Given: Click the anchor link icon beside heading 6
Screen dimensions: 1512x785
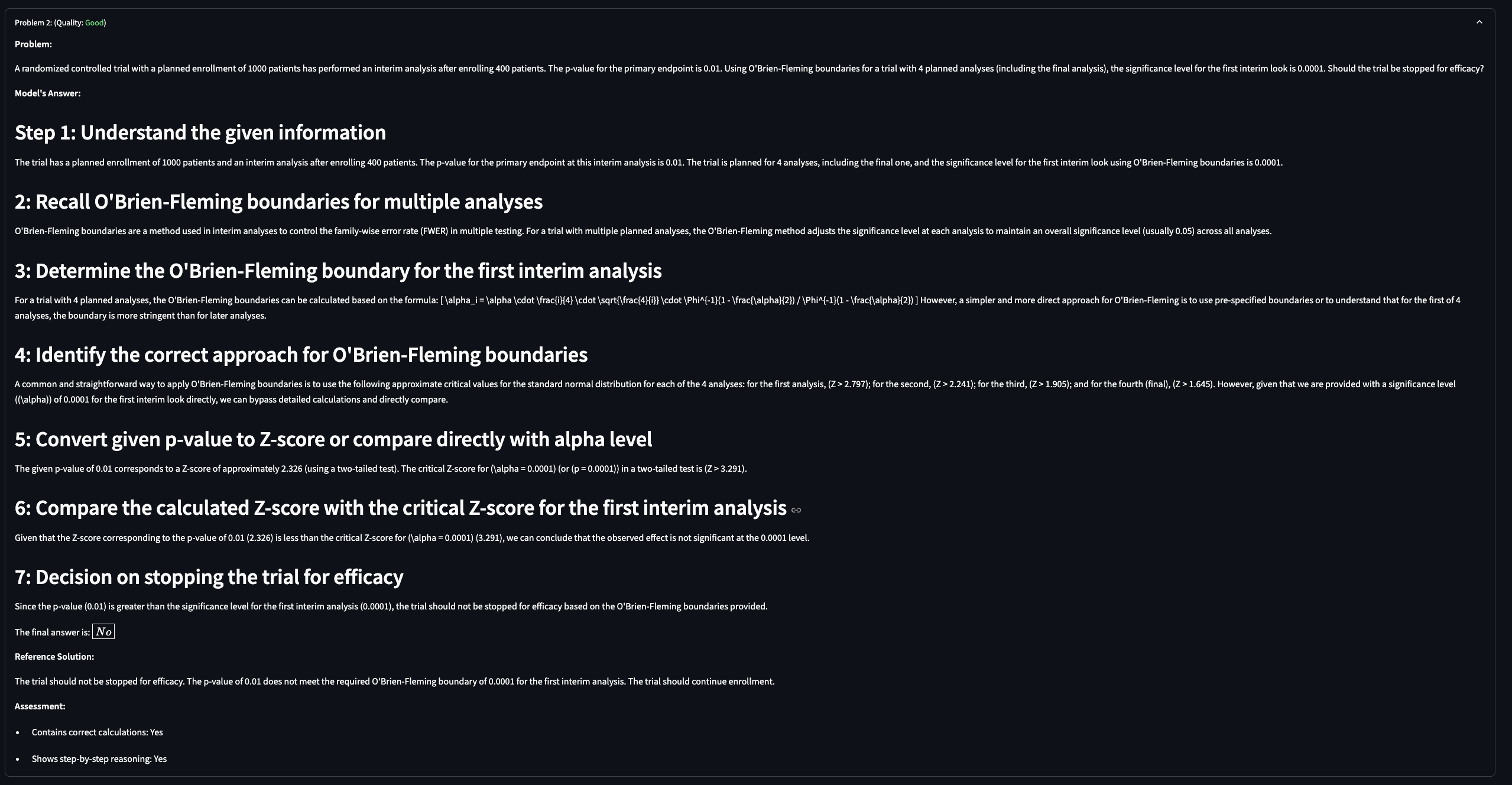Looking at the screenshot, I should point(796,510).
